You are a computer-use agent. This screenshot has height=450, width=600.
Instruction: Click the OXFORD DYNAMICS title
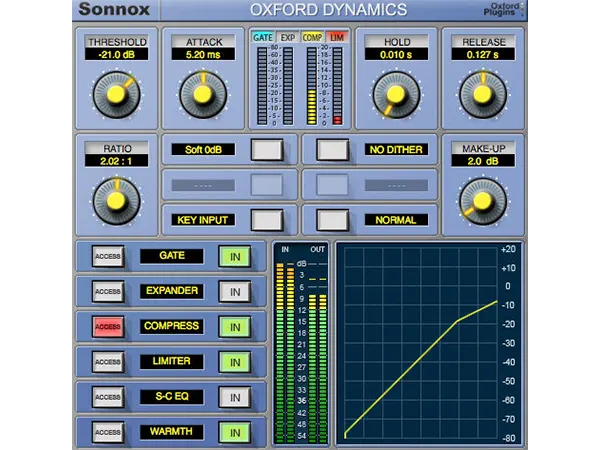pos(329,10)
